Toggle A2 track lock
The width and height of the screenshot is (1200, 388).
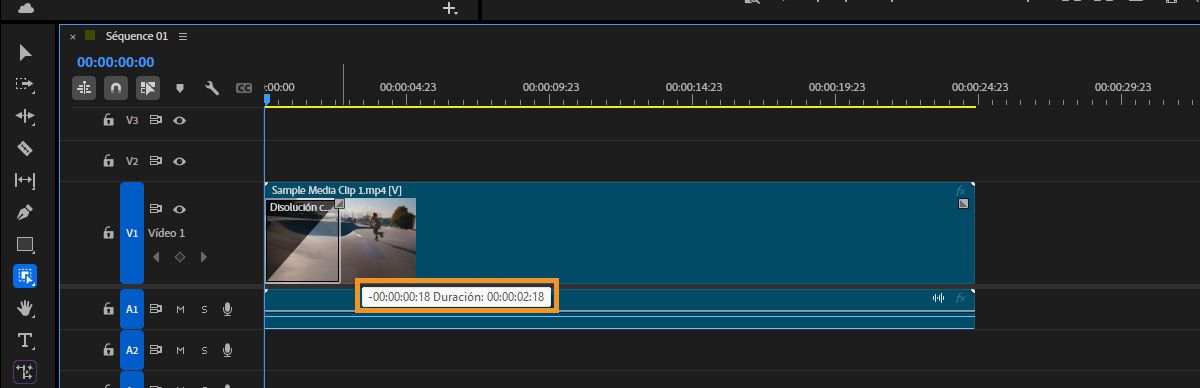point(108,350)
